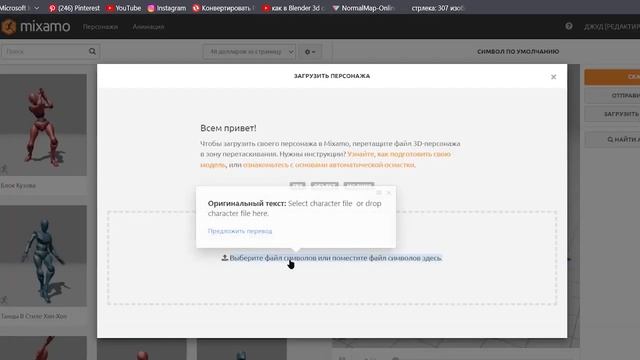Open the NormalMap-Online bookmark
Viewport: 640px width, 360px height.
click(363, 8)
